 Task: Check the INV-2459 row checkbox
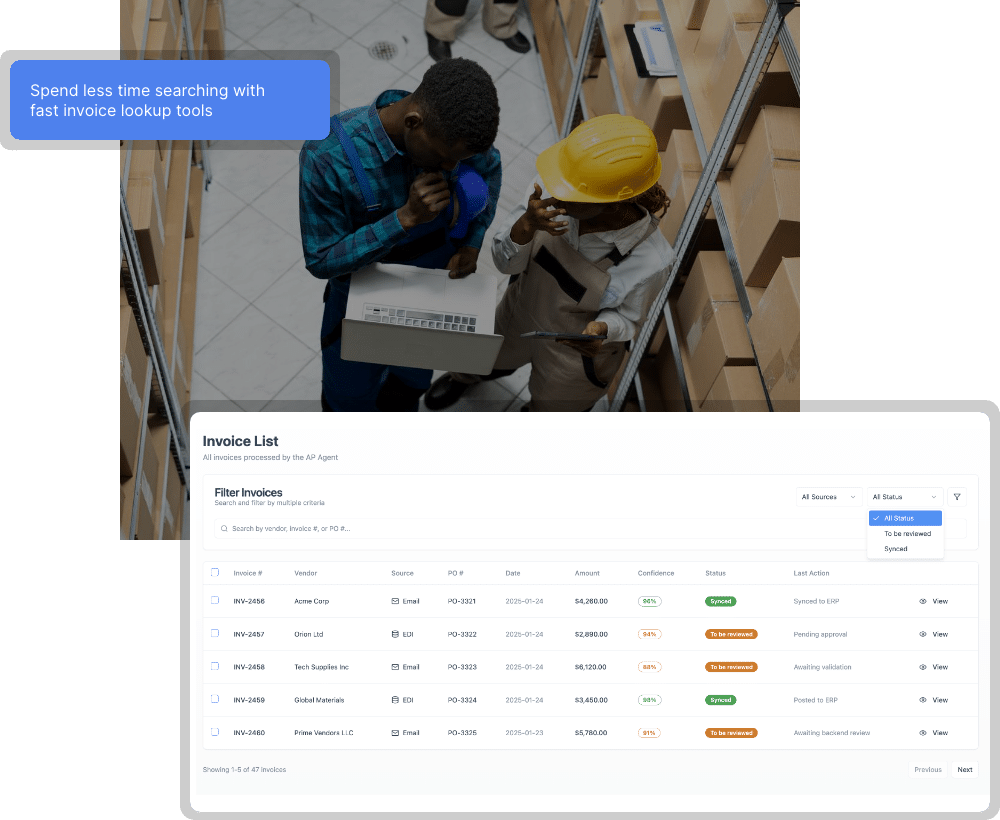click(215, 699)
